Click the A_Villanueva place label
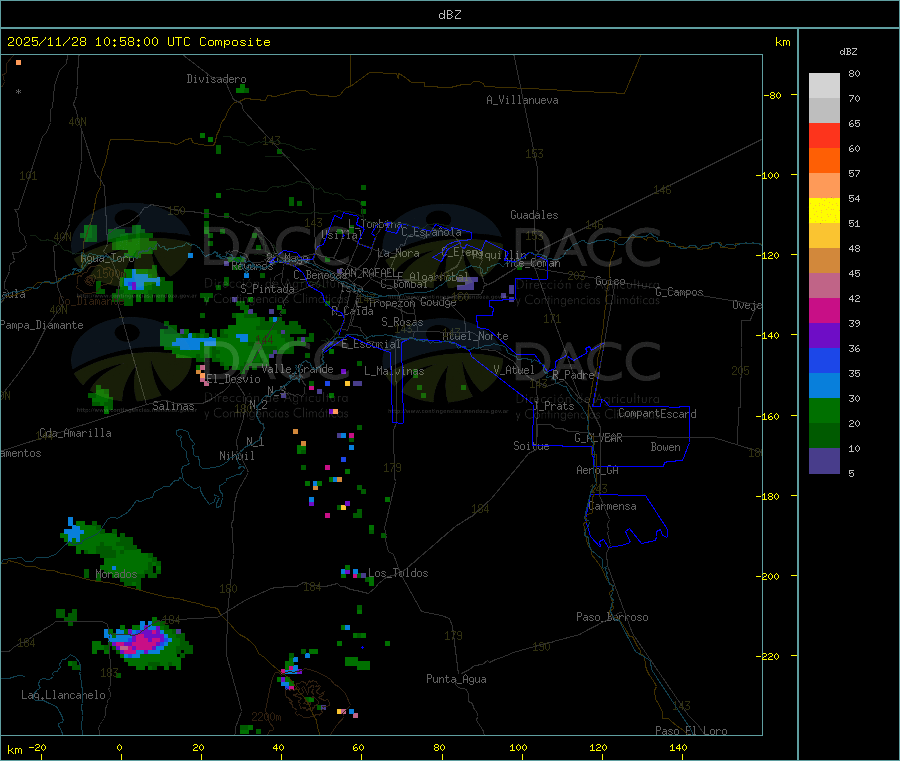Screen dimensions: 900x761 point(522,100)
